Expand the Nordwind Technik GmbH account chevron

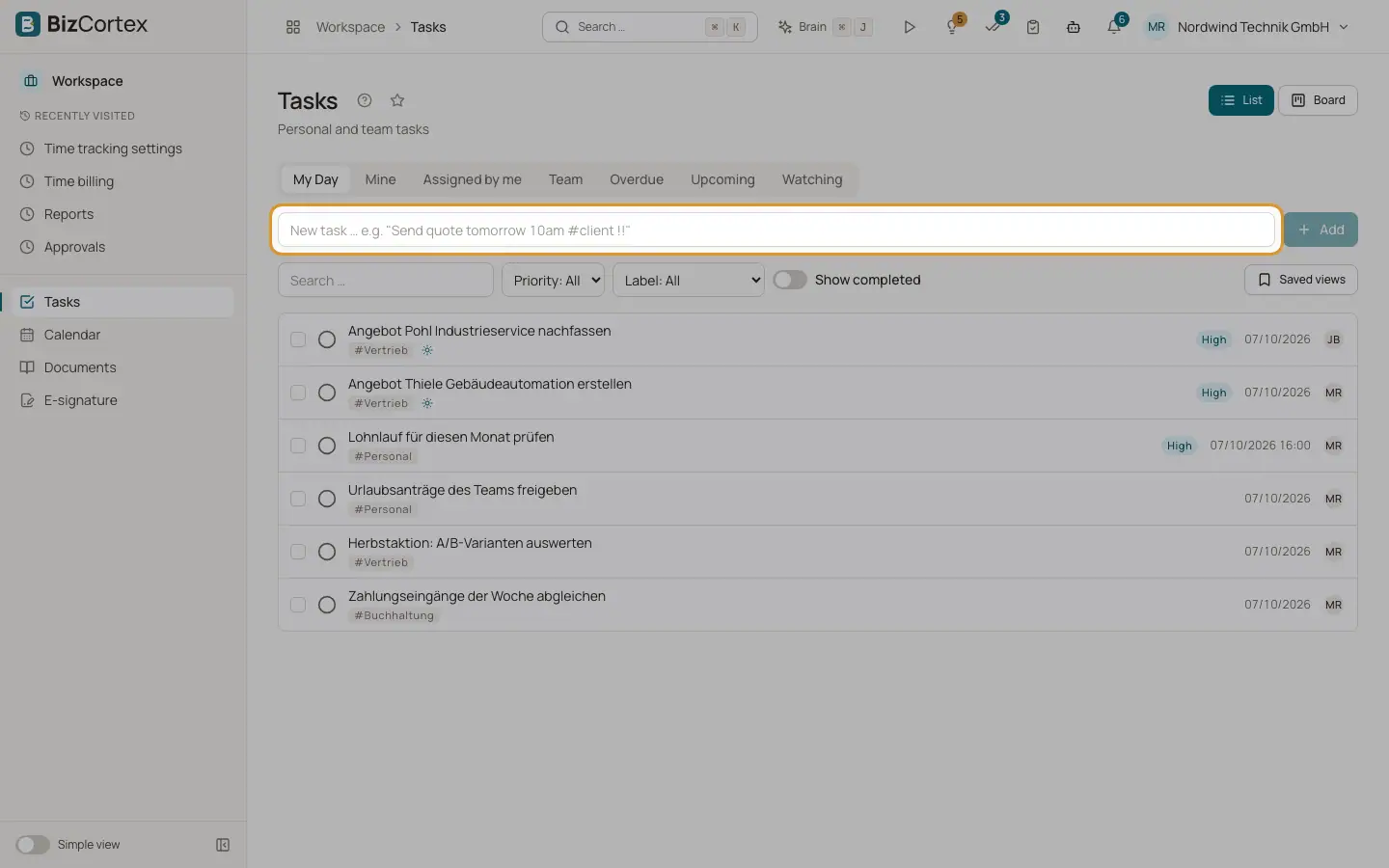[1344, 27]
